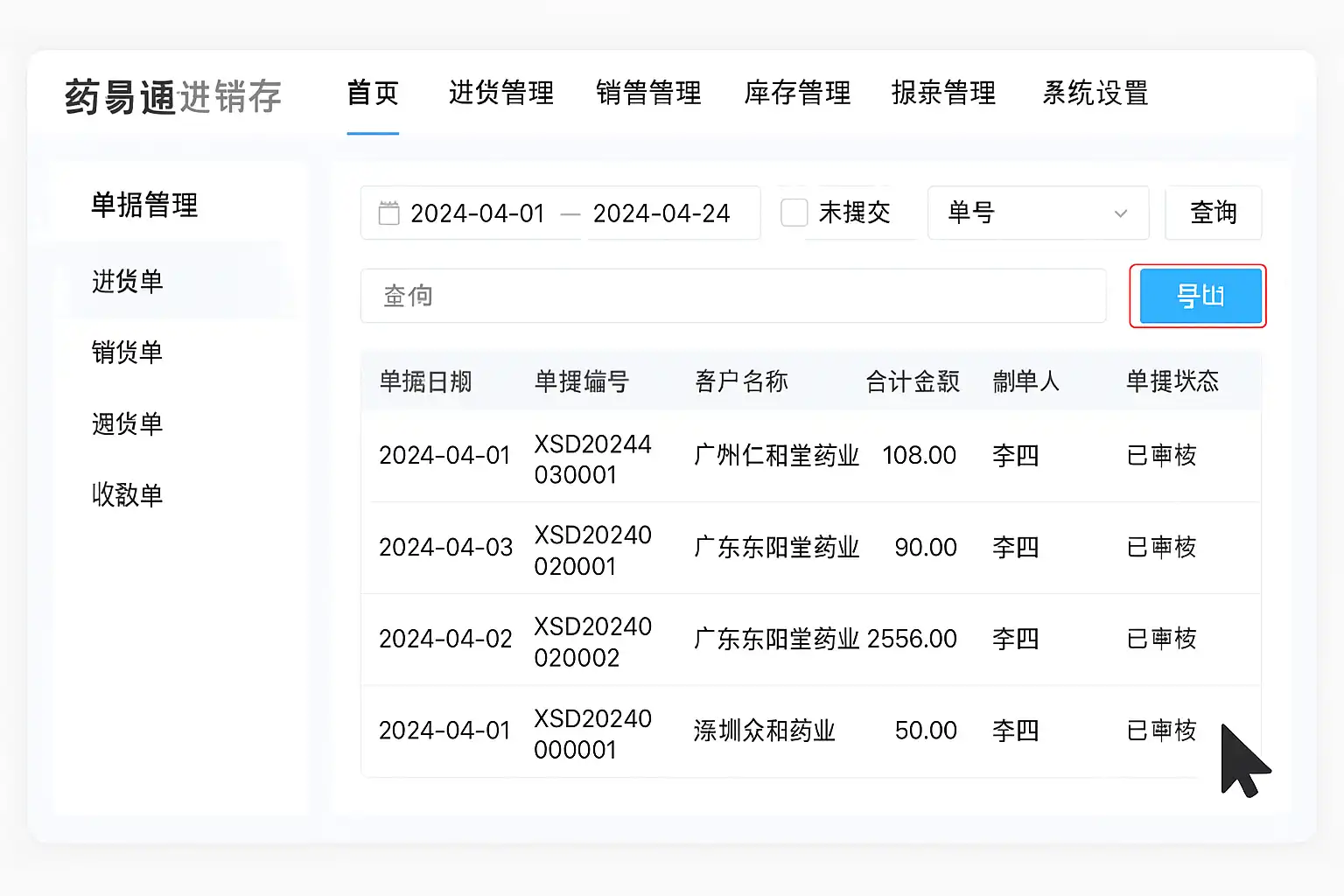This screenshot has height=896, width=1344.
Task: Focus the search box beside the export button
Action: point(733,296)
